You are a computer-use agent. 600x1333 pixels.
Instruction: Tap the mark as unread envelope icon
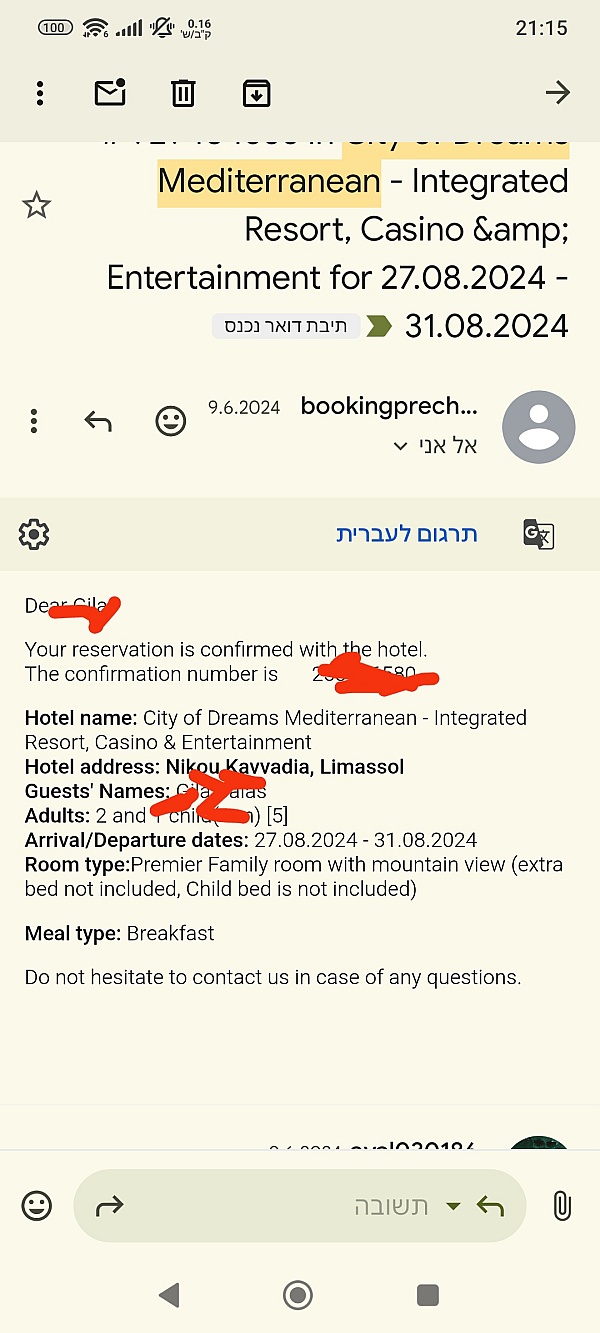pos(110,93)
